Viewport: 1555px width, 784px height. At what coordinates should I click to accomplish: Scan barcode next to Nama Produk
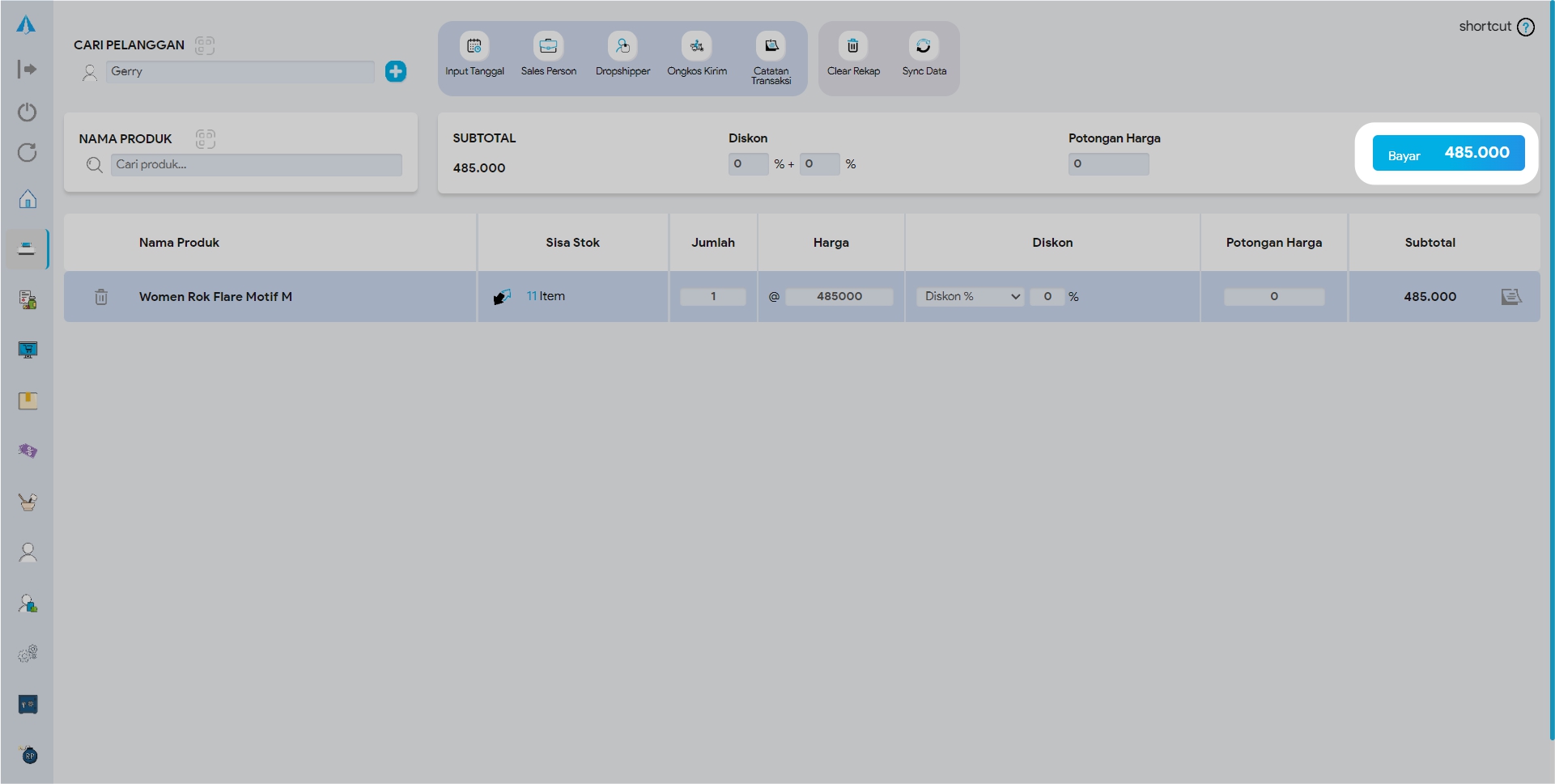tap(206, 139)
